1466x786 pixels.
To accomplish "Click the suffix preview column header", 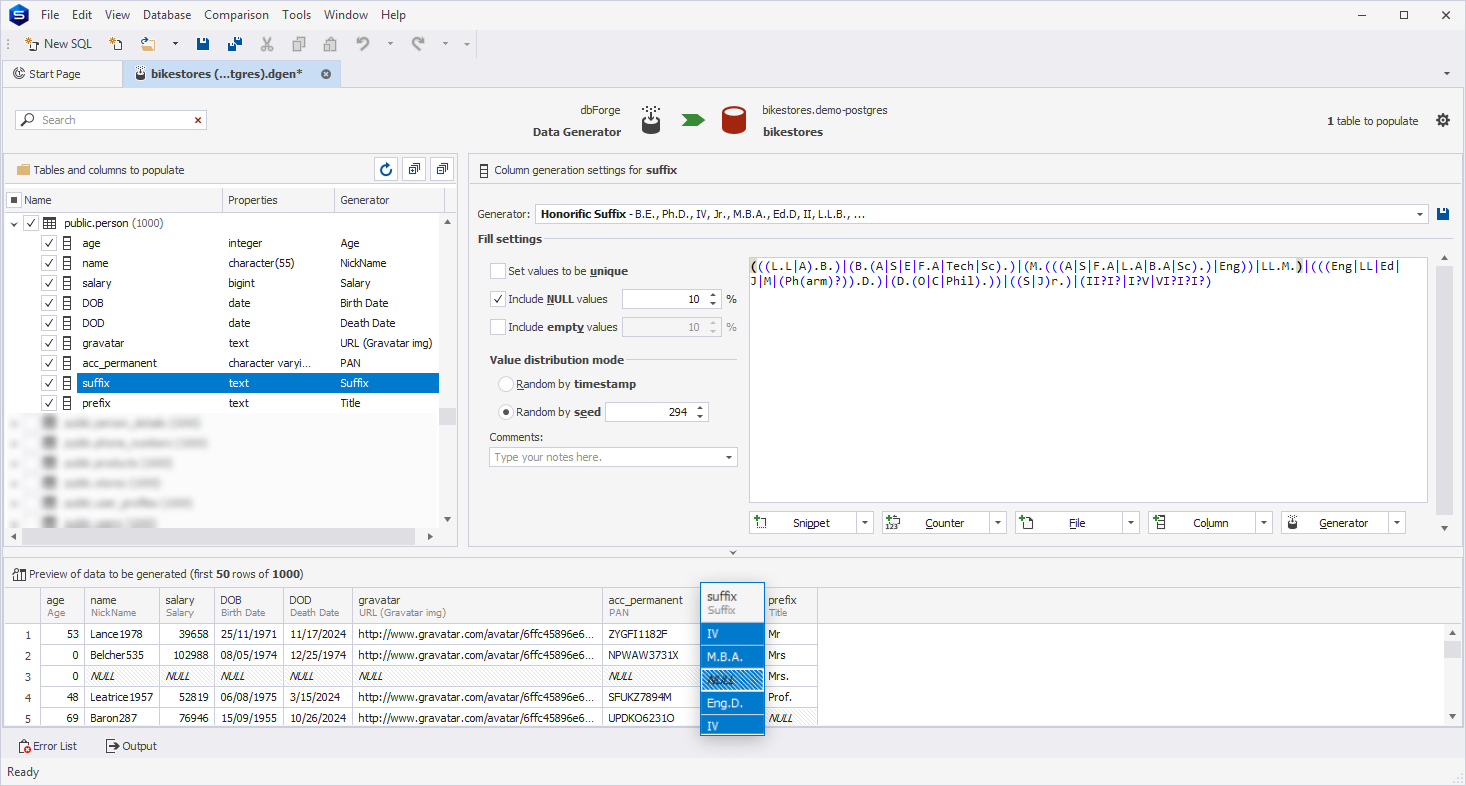I will 732,603.
